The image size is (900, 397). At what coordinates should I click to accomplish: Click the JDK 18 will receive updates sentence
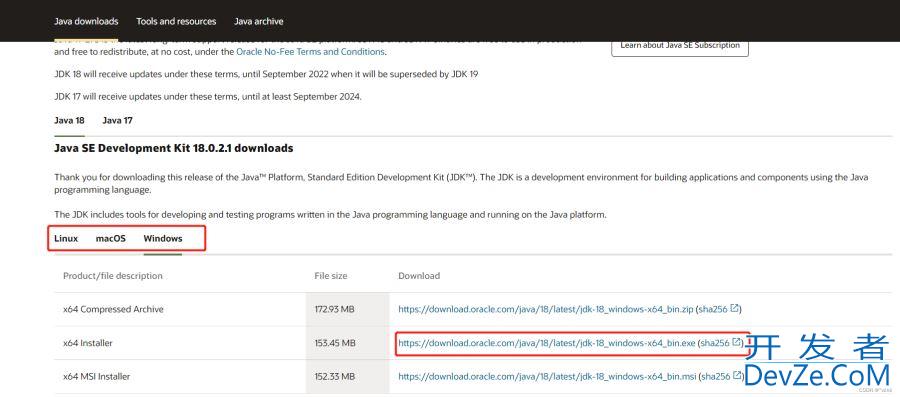pos(266,74)
